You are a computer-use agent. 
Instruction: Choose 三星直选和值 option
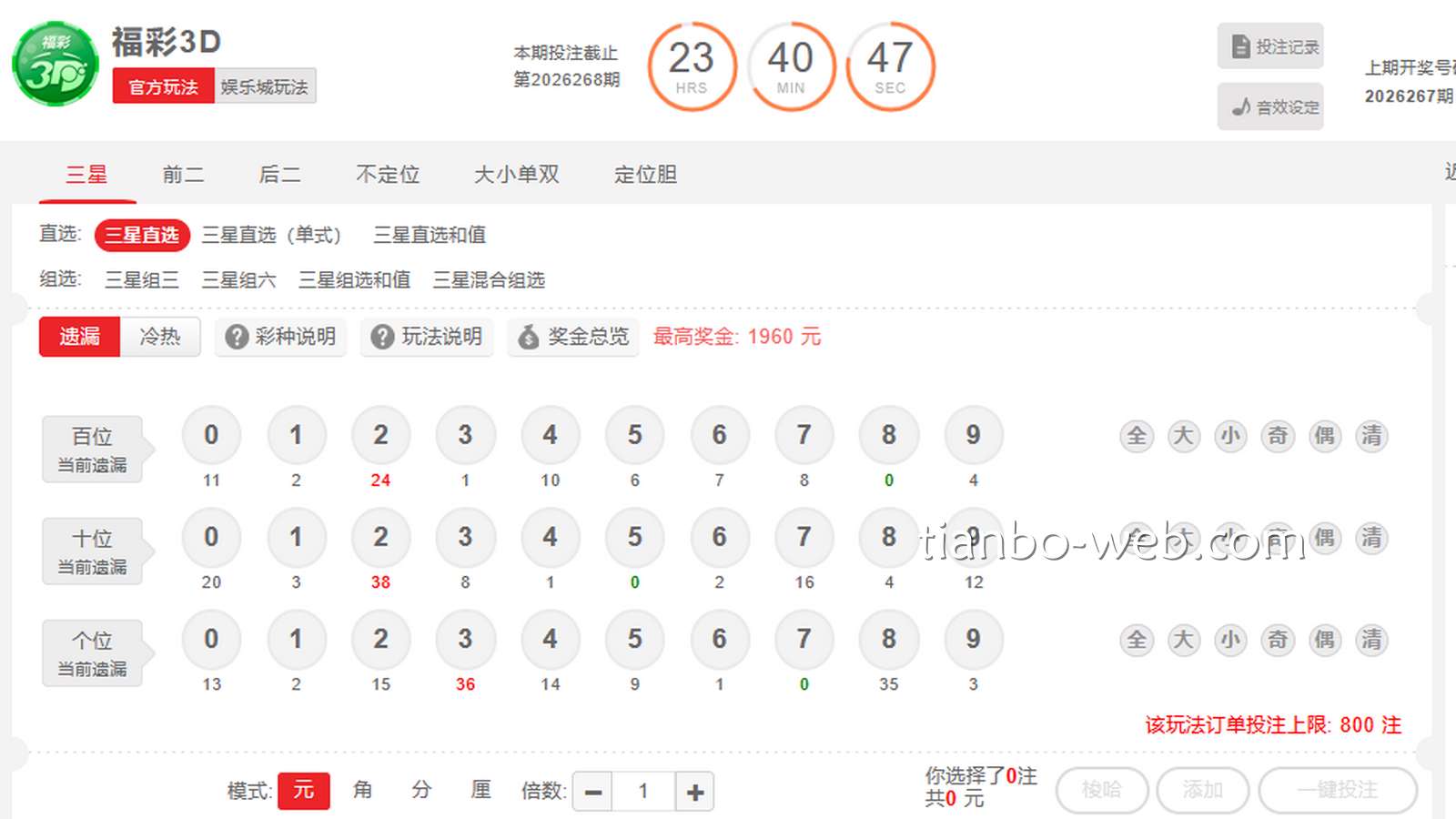tap(430, 235)
